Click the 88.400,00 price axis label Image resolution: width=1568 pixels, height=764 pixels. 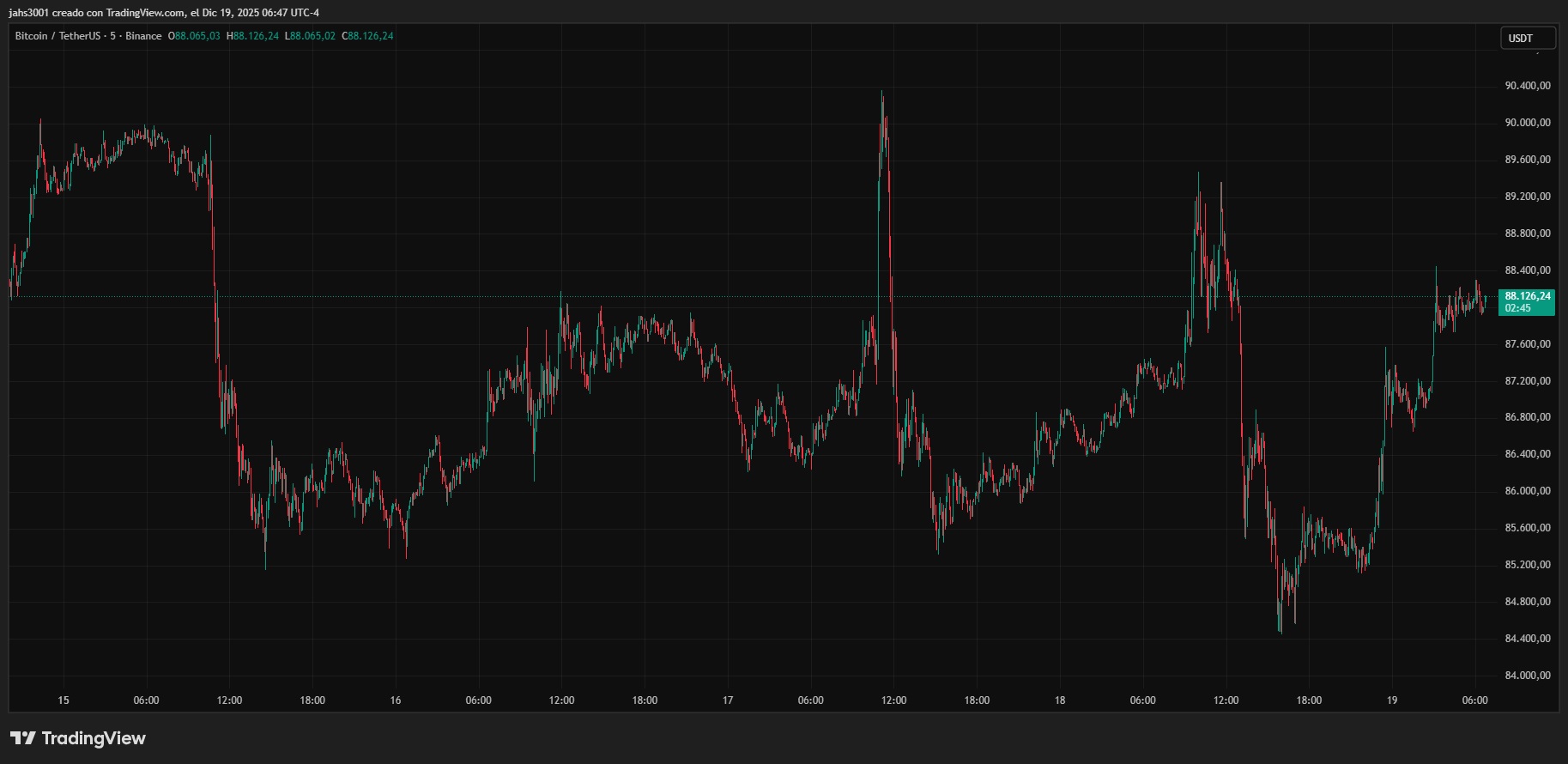coord(1527,270)
